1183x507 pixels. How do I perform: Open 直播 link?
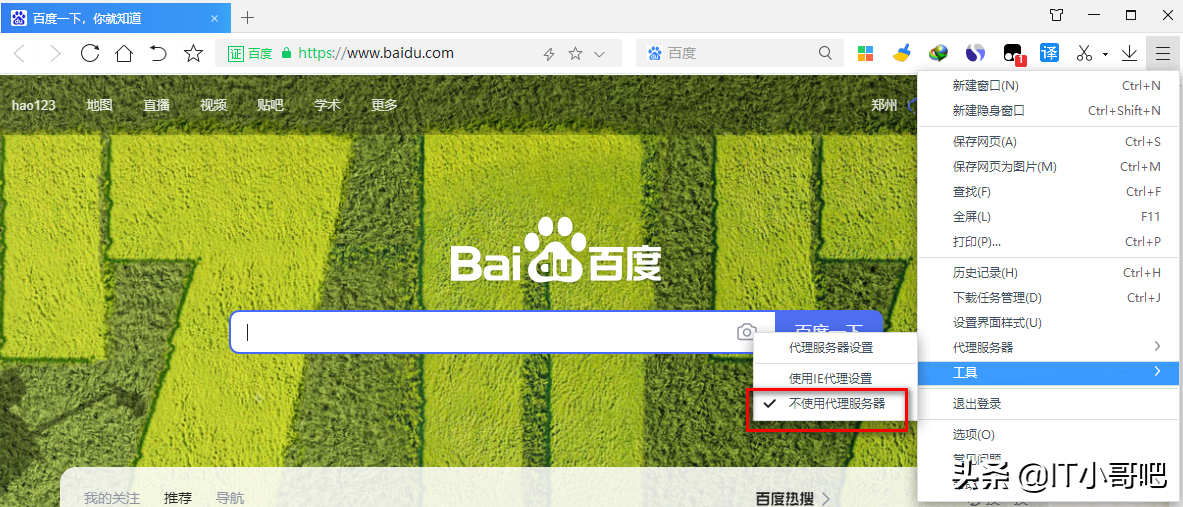tap(156, 105)
